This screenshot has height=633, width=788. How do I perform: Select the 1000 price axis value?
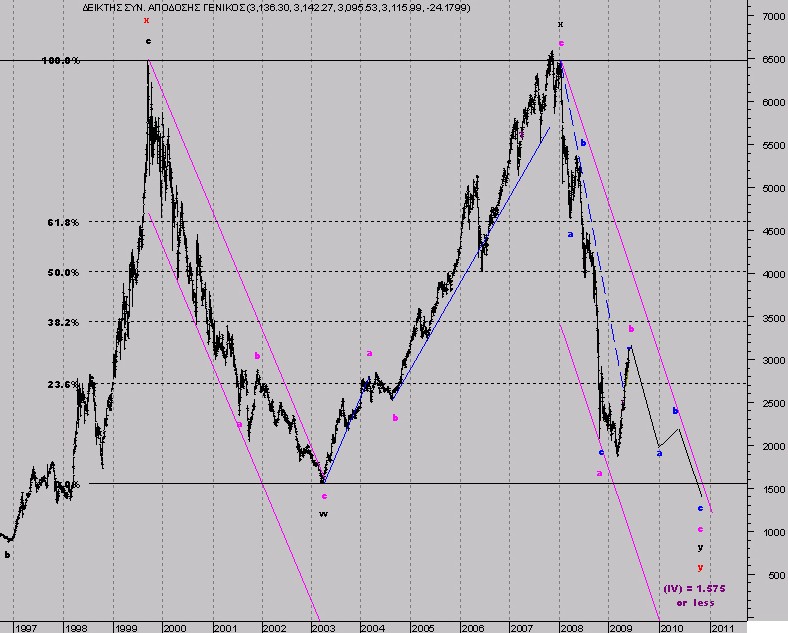pos(774,532)
